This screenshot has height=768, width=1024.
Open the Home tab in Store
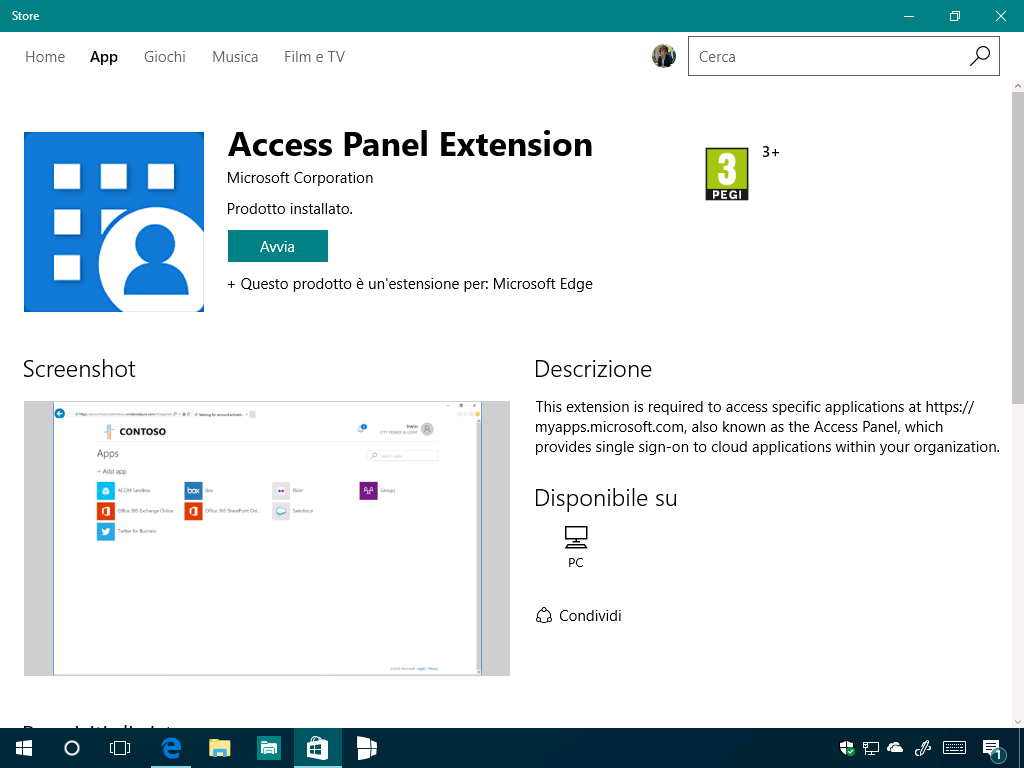coord(45,57)
